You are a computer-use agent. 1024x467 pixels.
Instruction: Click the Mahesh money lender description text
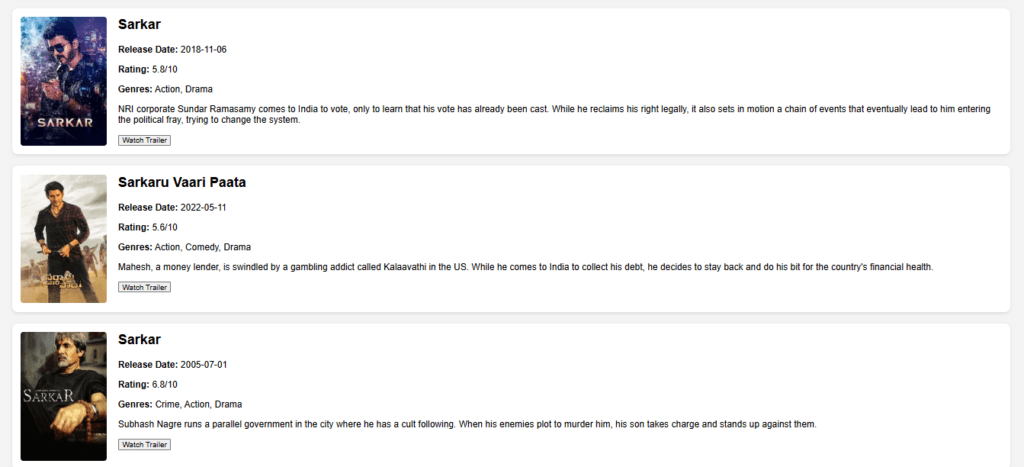click(x=526, y=267)
